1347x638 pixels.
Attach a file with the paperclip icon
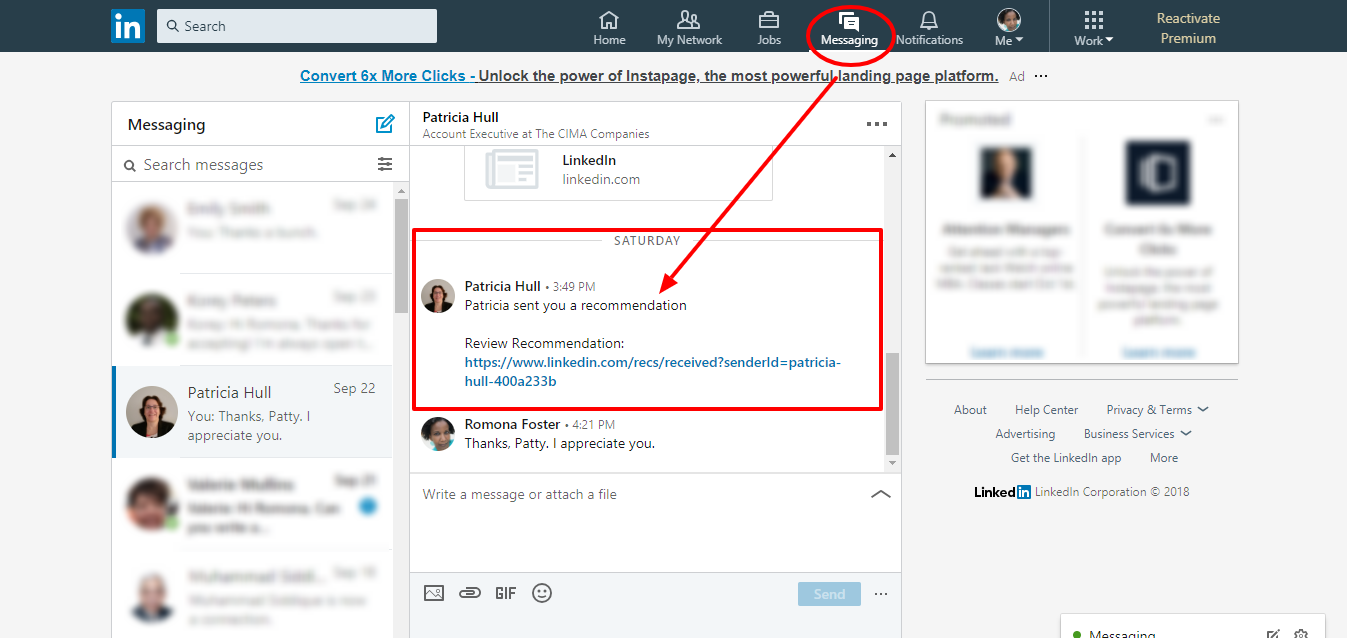click(469, 593)
